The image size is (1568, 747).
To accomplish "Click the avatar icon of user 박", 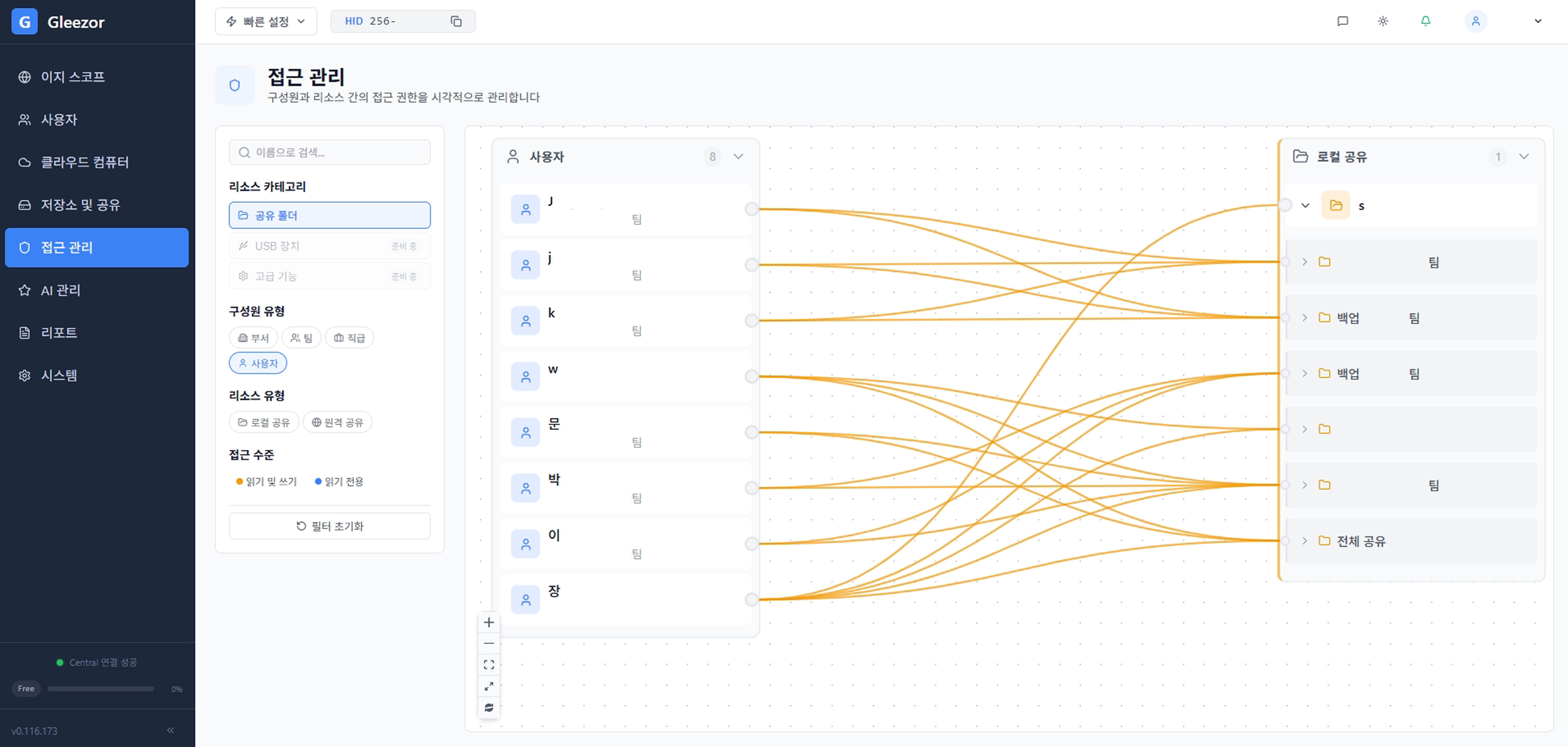I will click(x=525, y=488).
